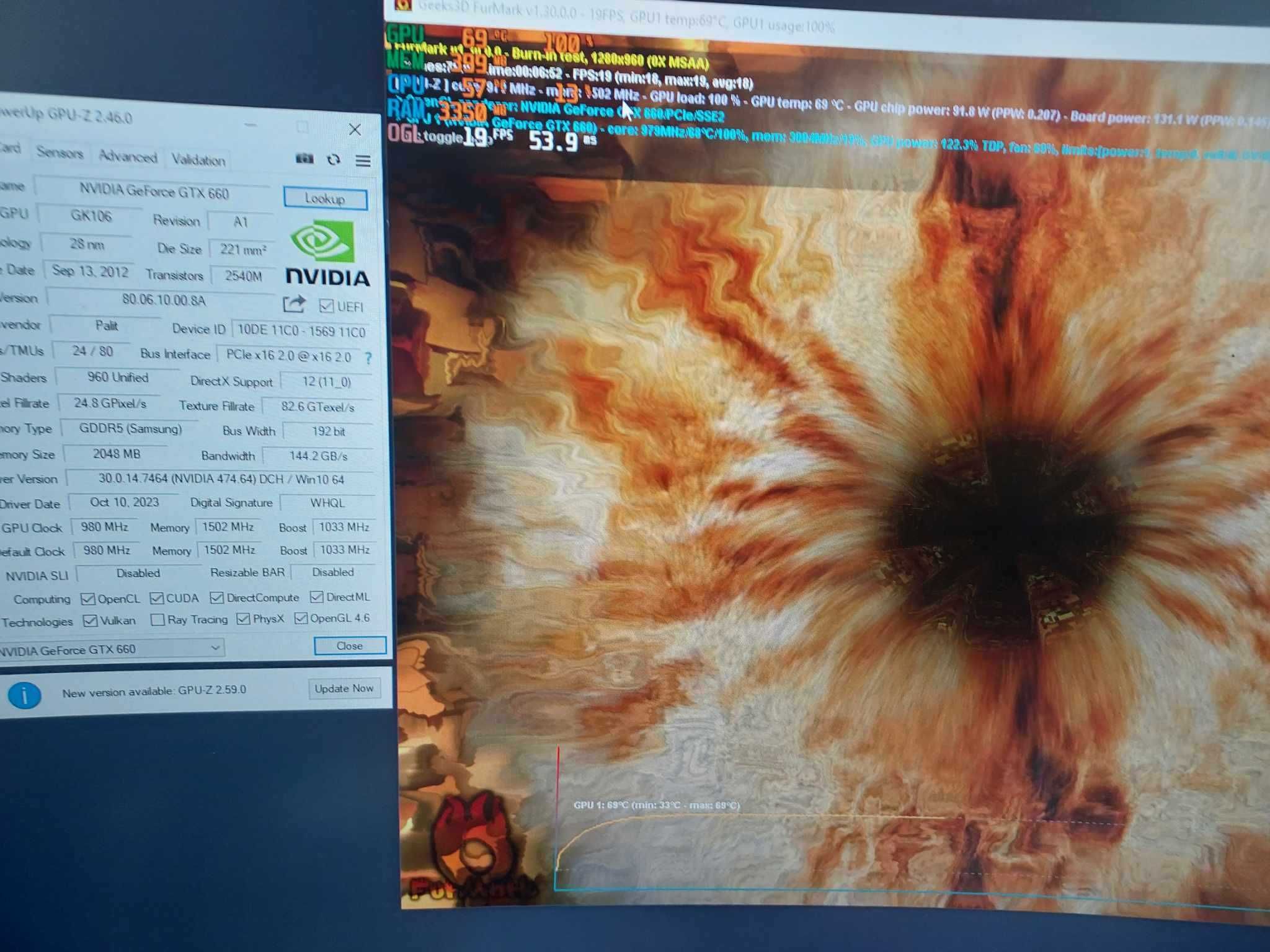Click the GPU-Z refresh icon
The height and width of the screenshot is (952, 1270).
[x=334, y=160]
